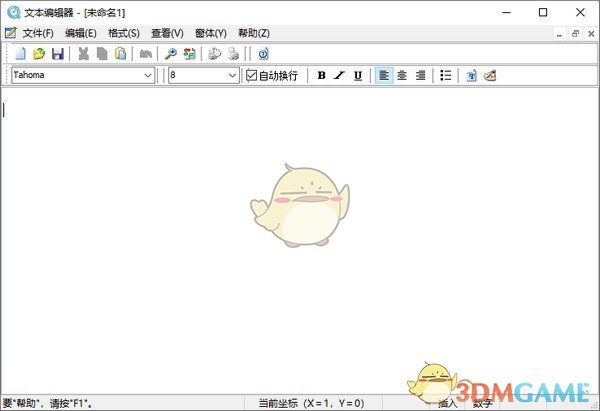600x411 pixels.
Task: Open Find with the magnifier icon
Action: click(x=171, y=54)
